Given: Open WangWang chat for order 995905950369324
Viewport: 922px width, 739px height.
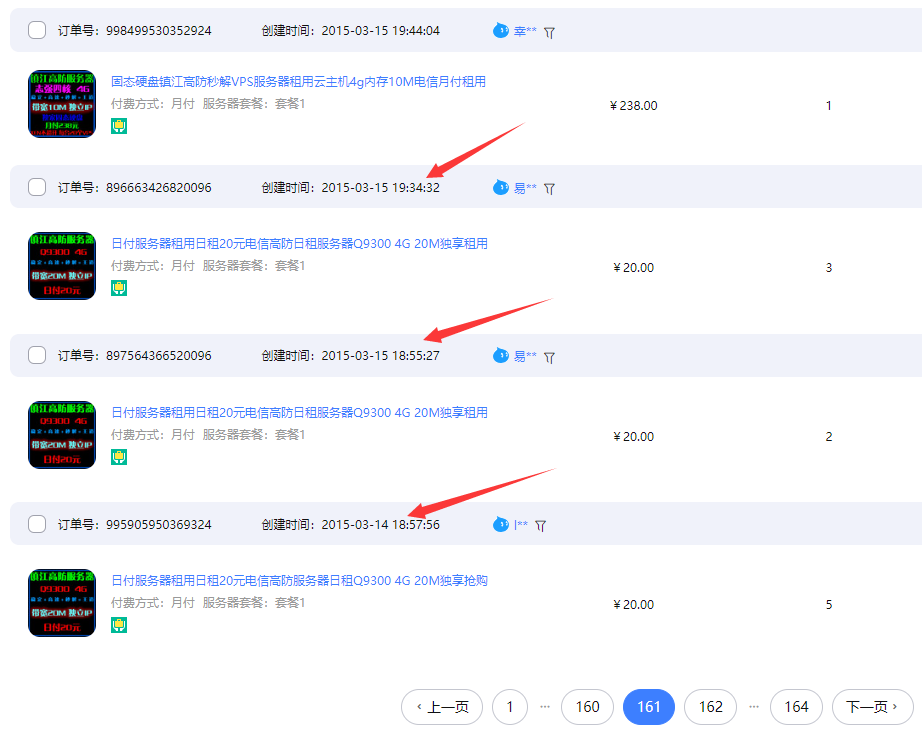Looking at the screenshot, I should (501, 524).
